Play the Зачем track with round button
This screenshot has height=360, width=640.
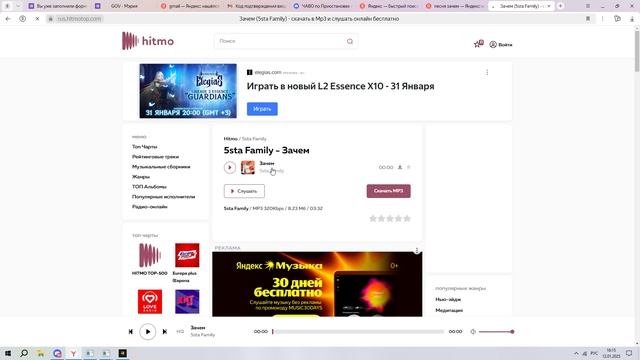pyautogui.click(x=230, y=167)
